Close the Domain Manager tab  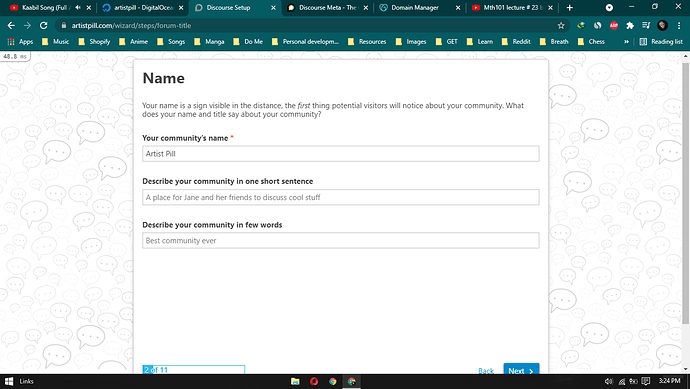point(458,7)
